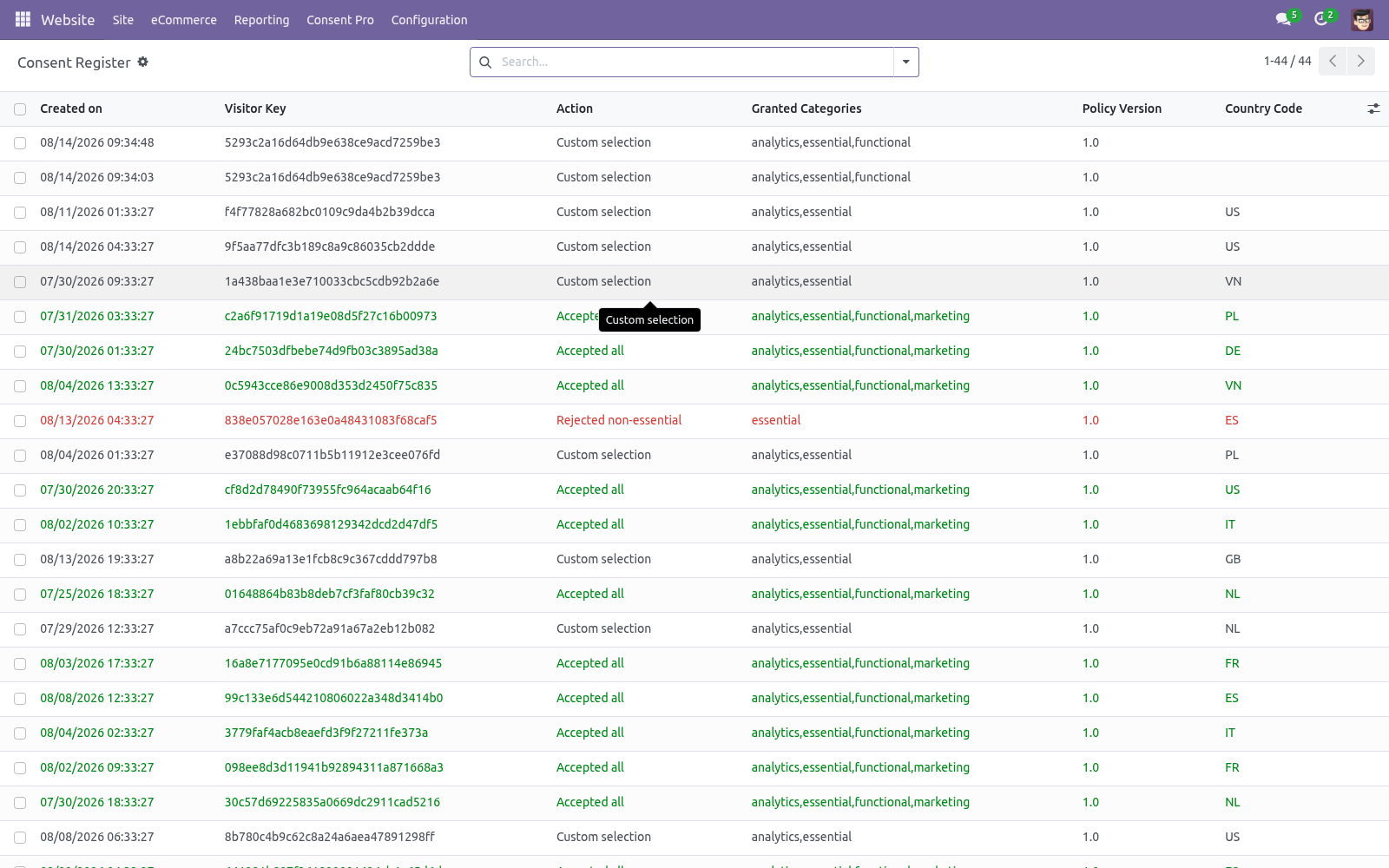
Task: Click visitor key 9f5aa77dfc3b189c8a9c86035cb2ddde
Action: point(330,247)
